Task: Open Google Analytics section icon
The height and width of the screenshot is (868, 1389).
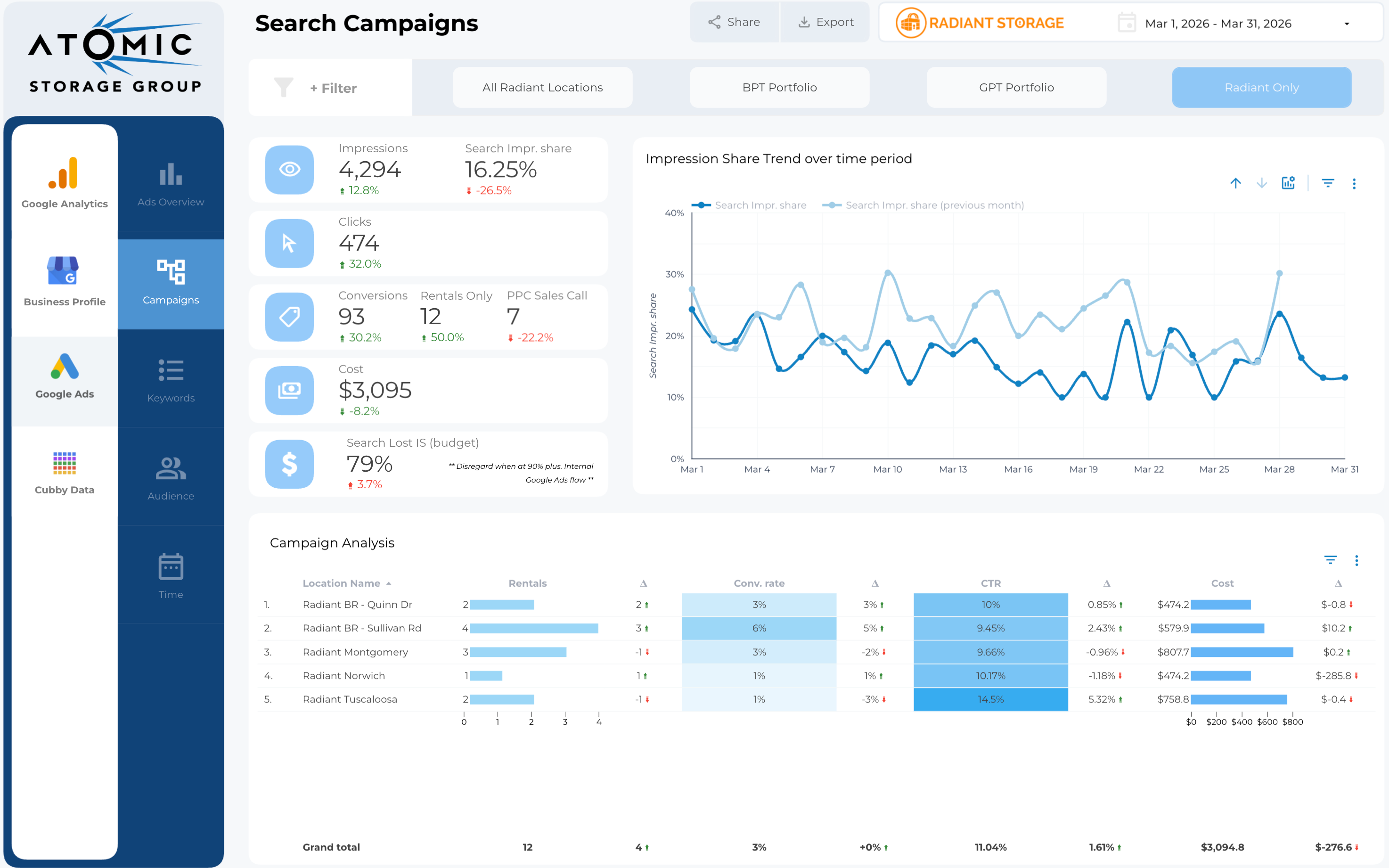Action: pyautogui.click(x=64, y=173)
